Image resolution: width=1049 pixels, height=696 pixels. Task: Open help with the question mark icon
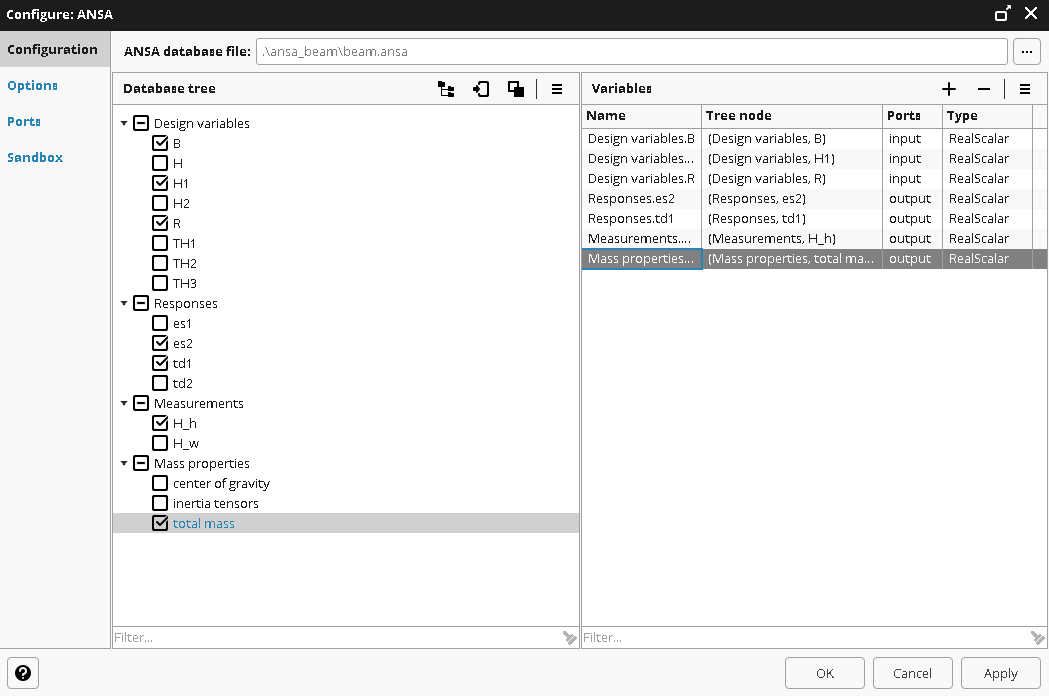23,673
